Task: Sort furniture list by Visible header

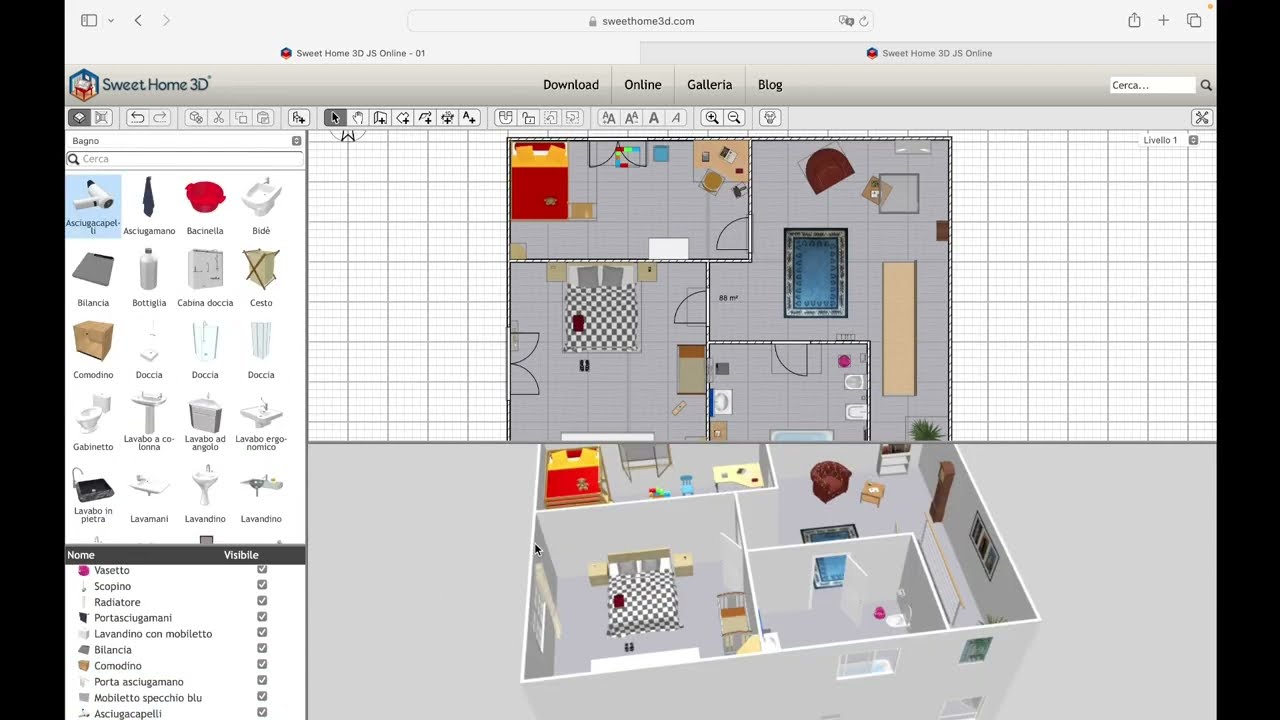Action: pos(241,555)
